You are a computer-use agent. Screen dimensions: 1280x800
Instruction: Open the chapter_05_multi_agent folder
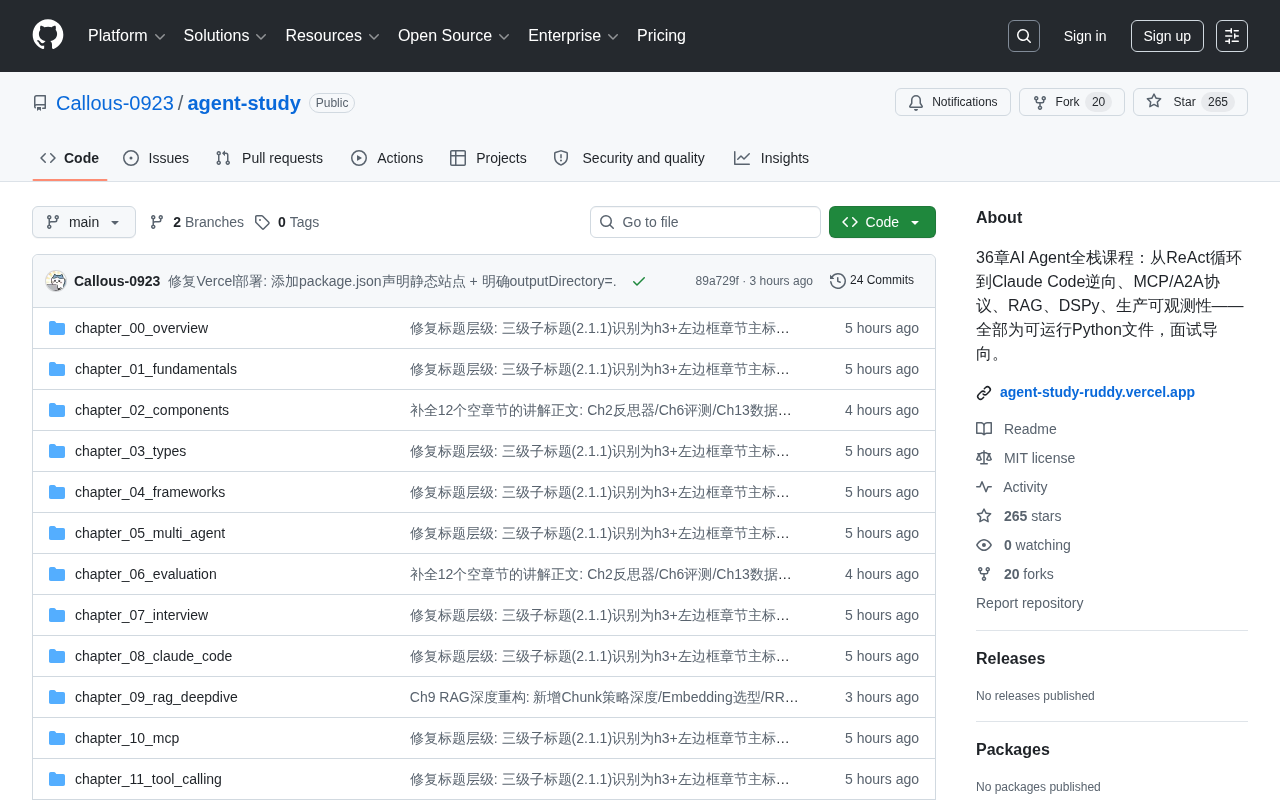(150, 533)
